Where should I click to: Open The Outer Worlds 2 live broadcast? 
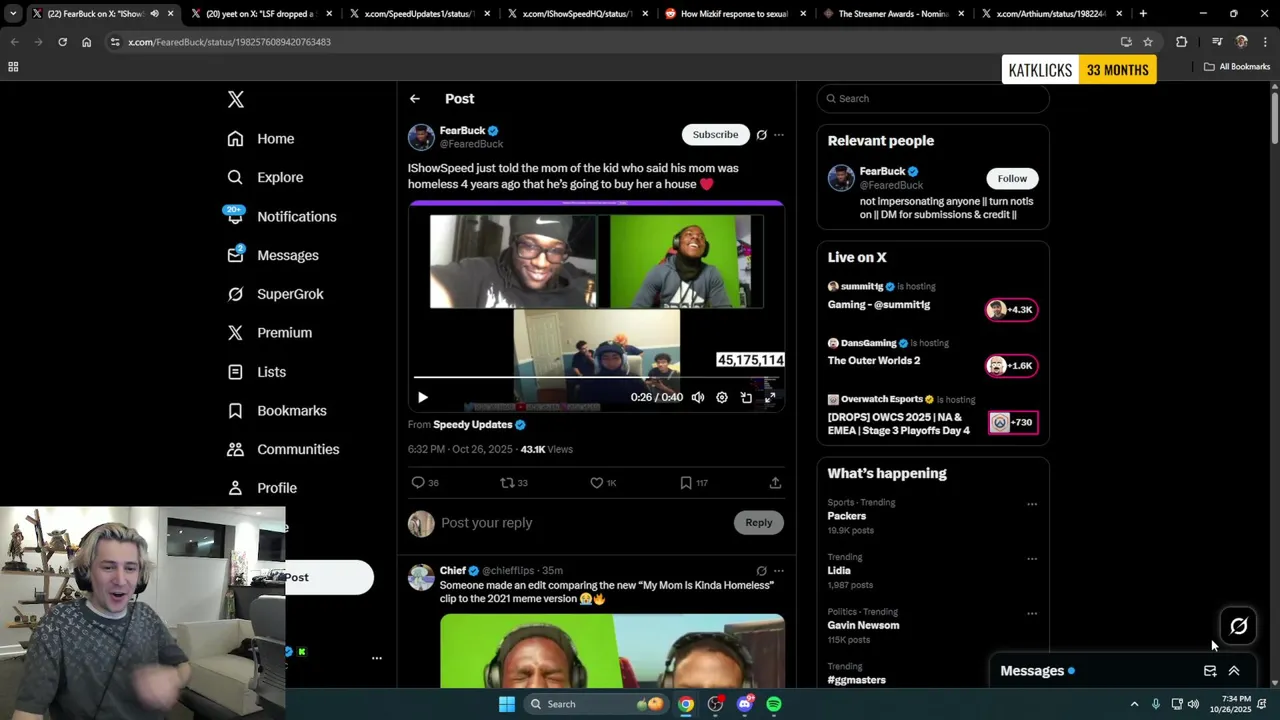coord(932,353)
